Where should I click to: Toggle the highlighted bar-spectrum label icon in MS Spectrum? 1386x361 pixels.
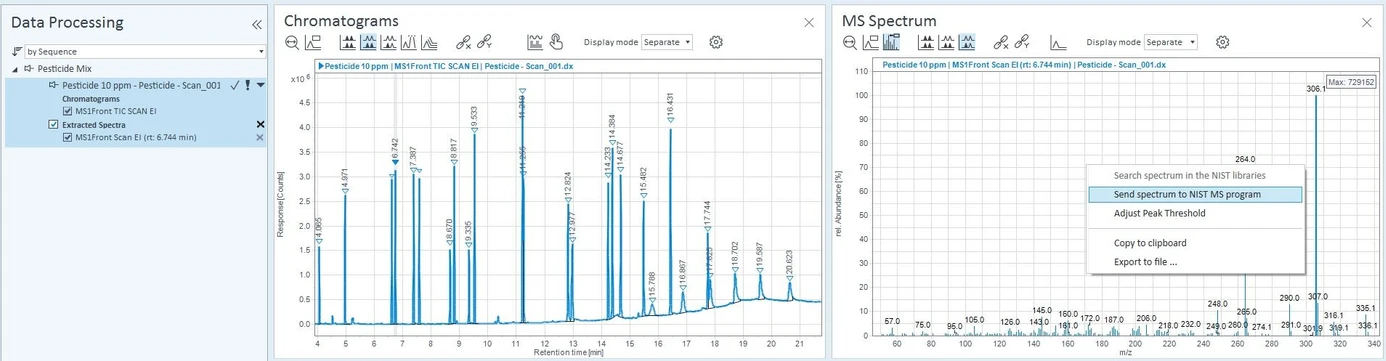(891, 42)
